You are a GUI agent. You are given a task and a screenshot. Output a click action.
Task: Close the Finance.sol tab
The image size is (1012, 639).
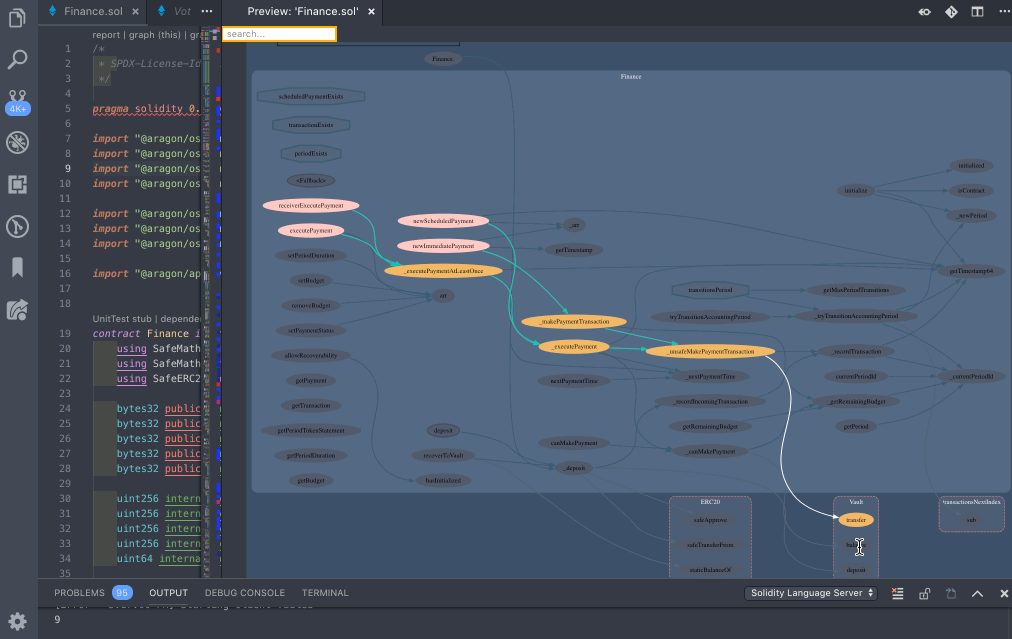tap(135, 12)
